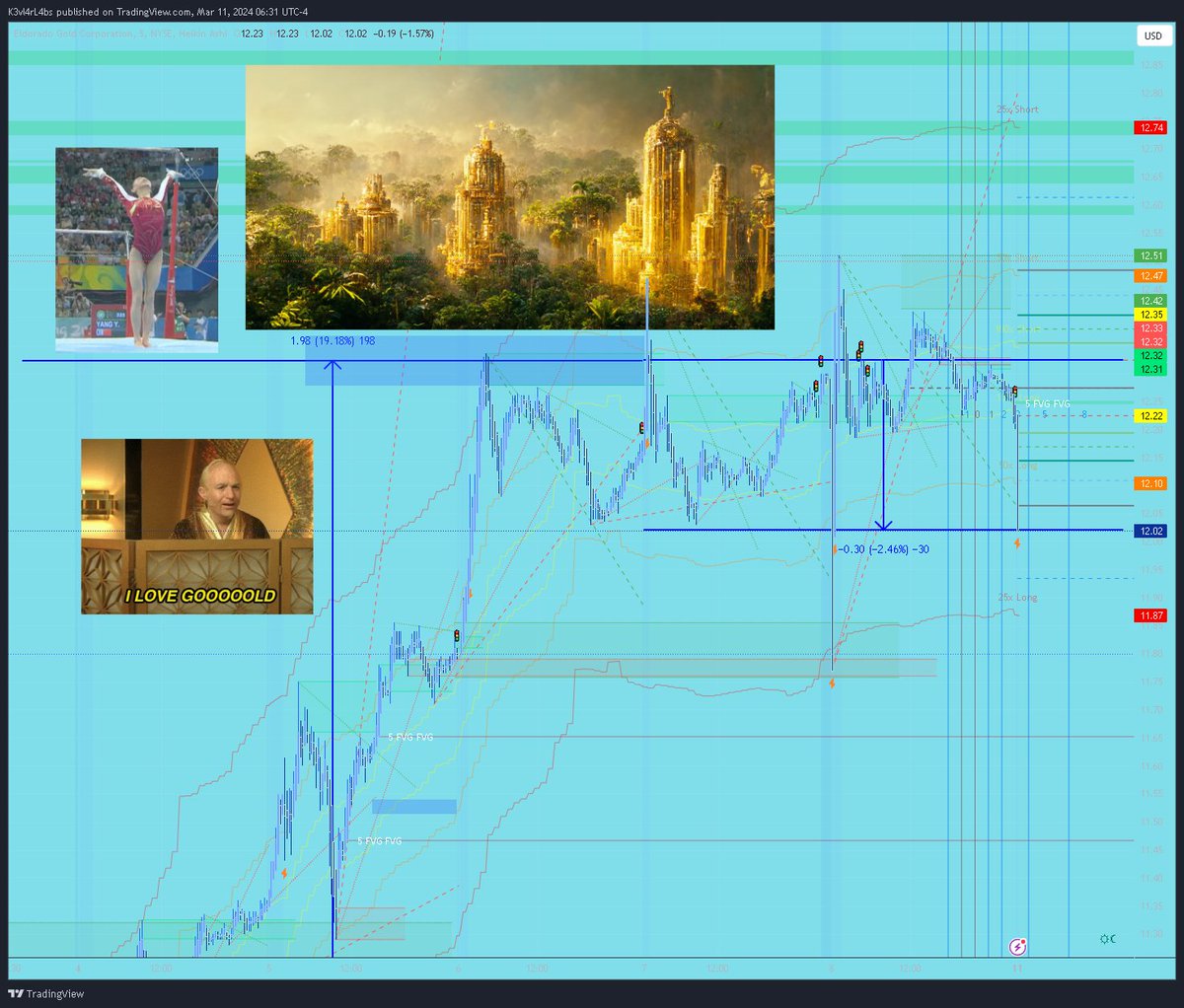Click the 12.74 red price level tag
This screenshot has width=1184, height=1008.
1150,126
